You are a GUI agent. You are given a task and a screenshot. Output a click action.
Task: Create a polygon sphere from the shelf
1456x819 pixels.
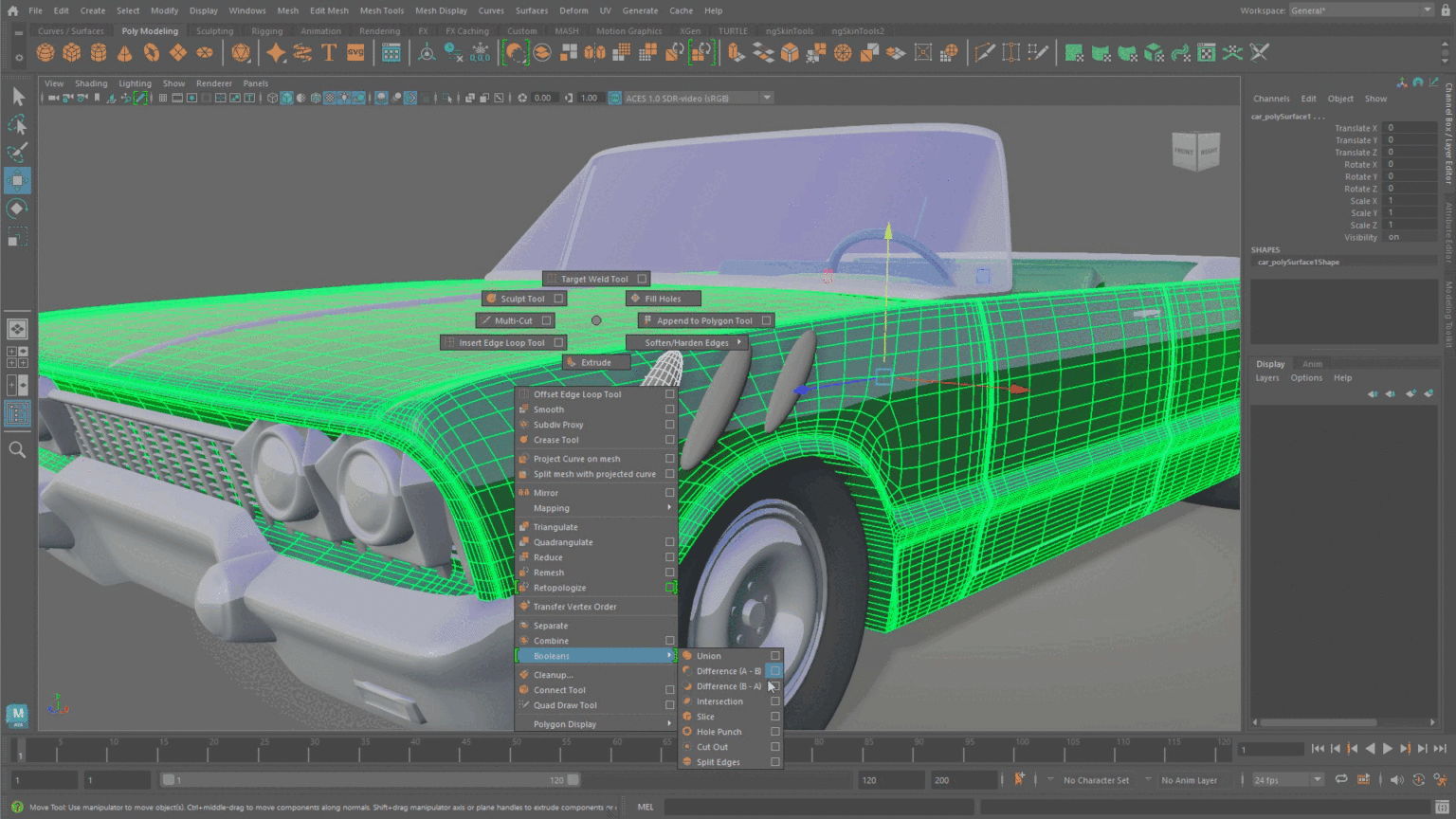pyautogui.click(x=45, y=53)
